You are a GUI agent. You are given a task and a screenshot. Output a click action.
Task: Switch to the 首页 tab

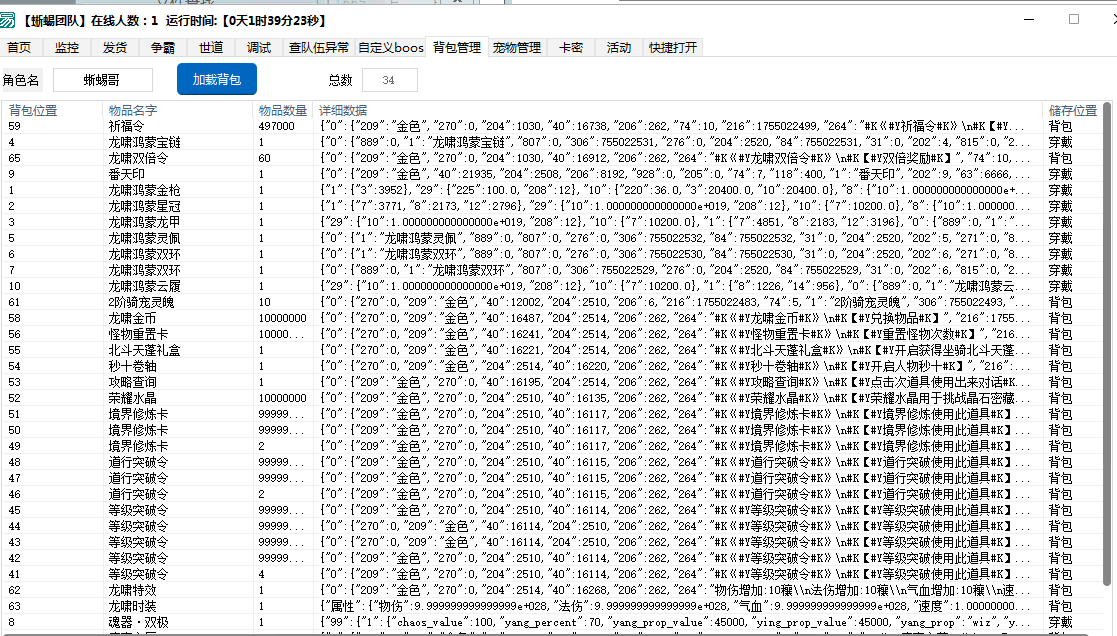tap(19, 47)
